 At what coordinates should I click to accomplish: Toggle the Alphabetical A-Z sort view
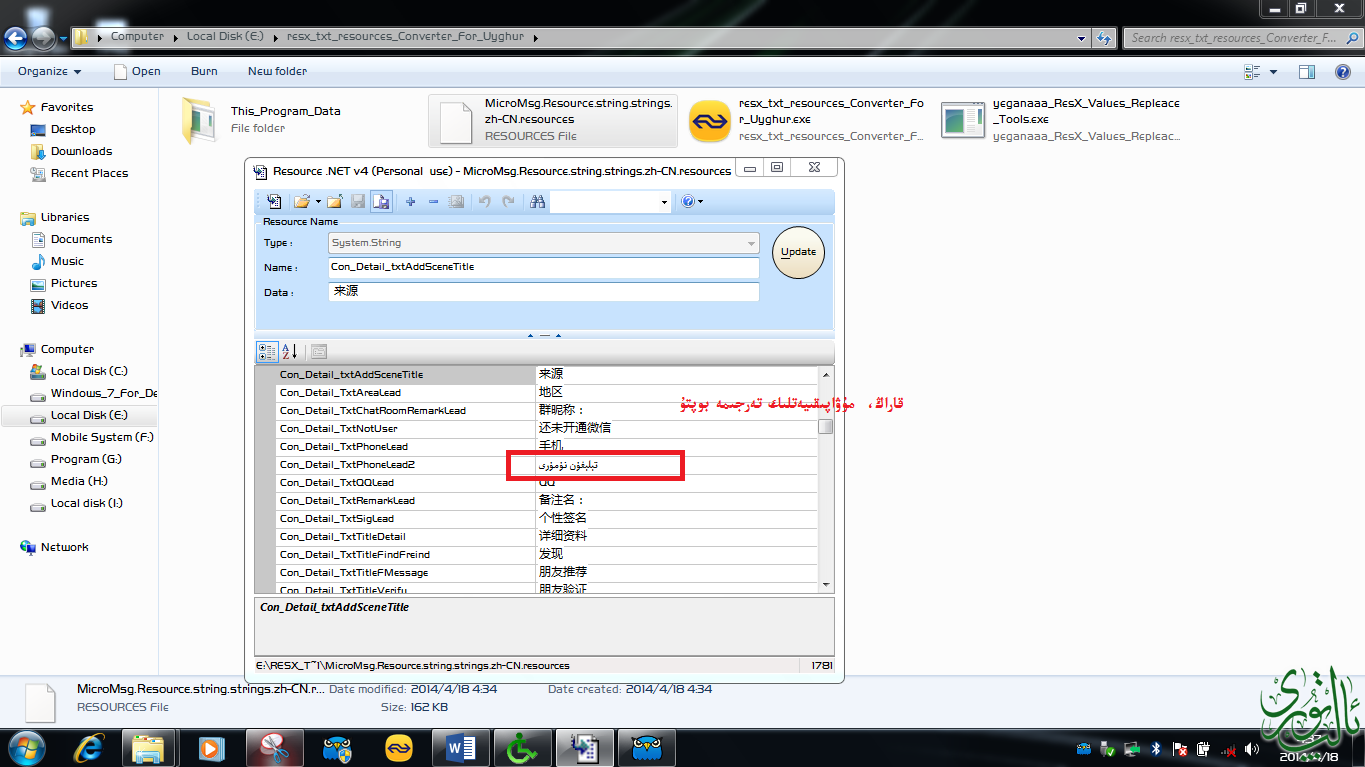289,351
